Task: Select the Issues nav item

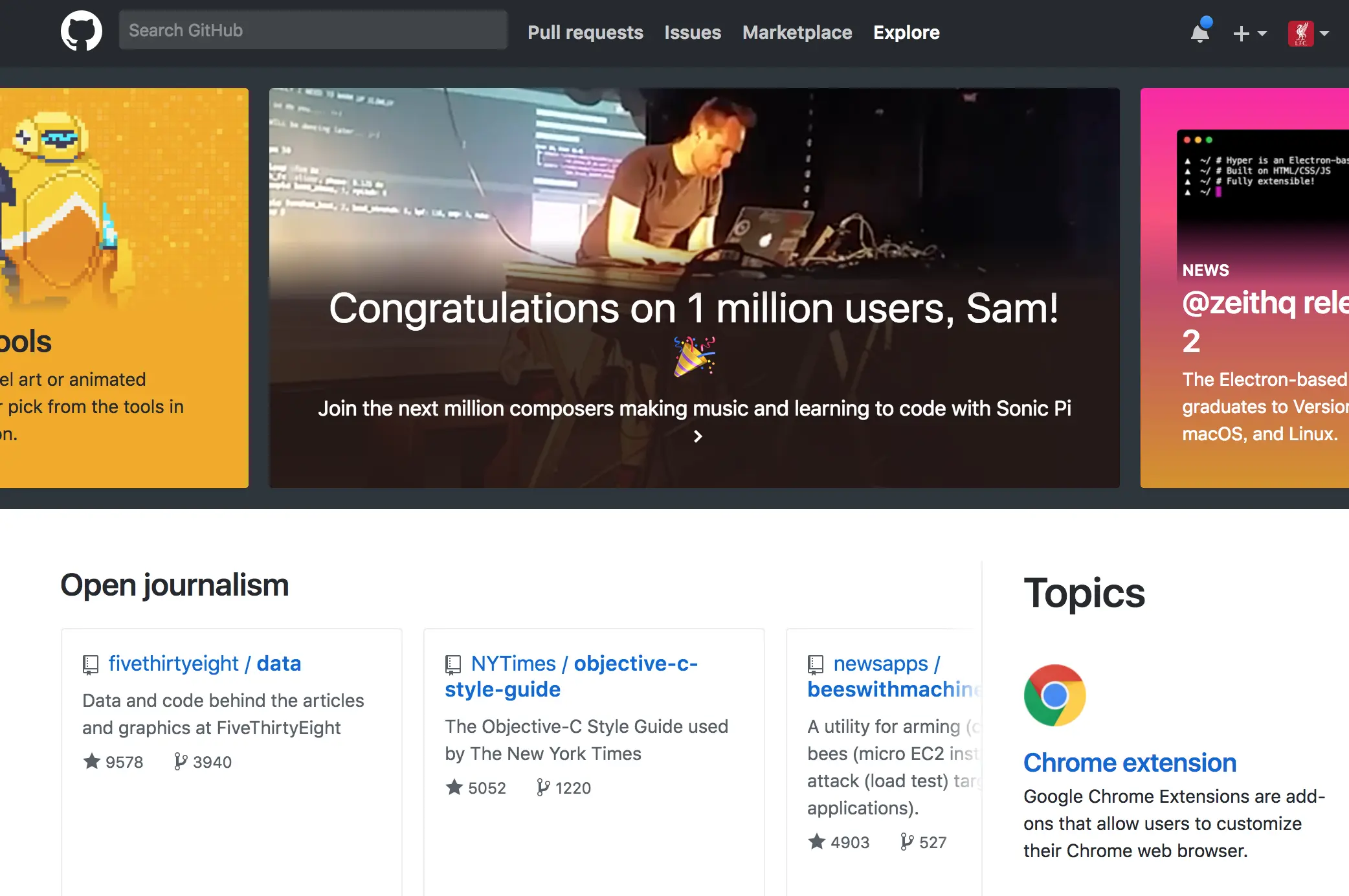Action: click(692, 32)
